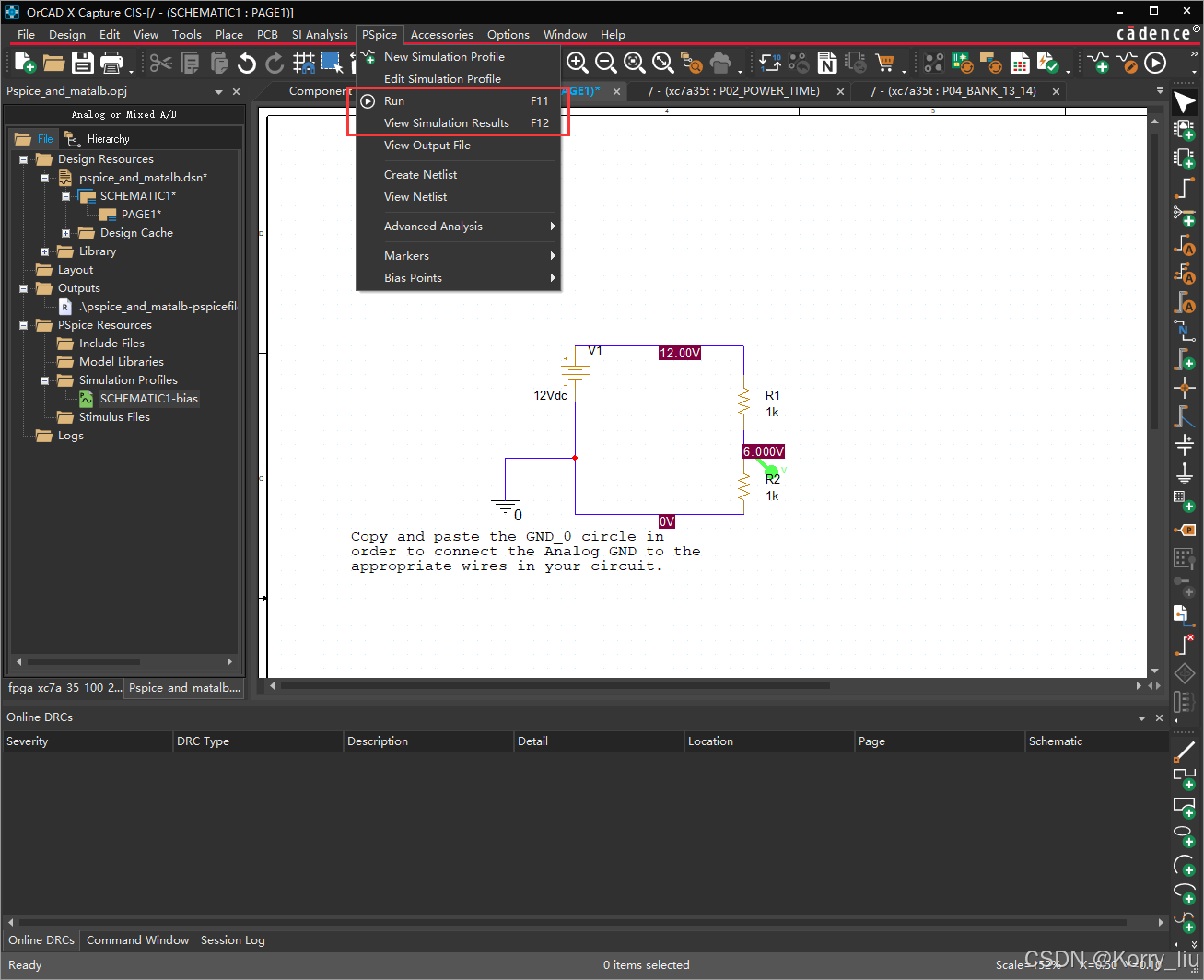The height and width of the screenshot is (980, 1204).
Task: Select the No Connect tool
Action: (1186, 644)
